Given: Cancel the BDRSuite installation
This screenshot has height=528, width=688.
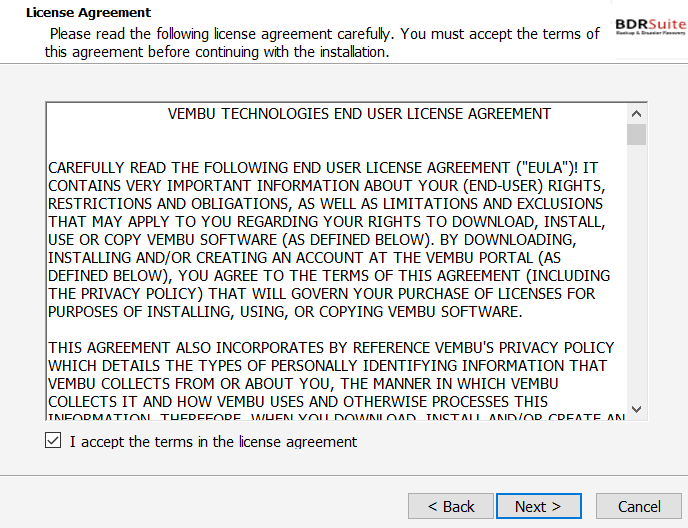Looking at the screenshot, I should (x=639, y=506).
